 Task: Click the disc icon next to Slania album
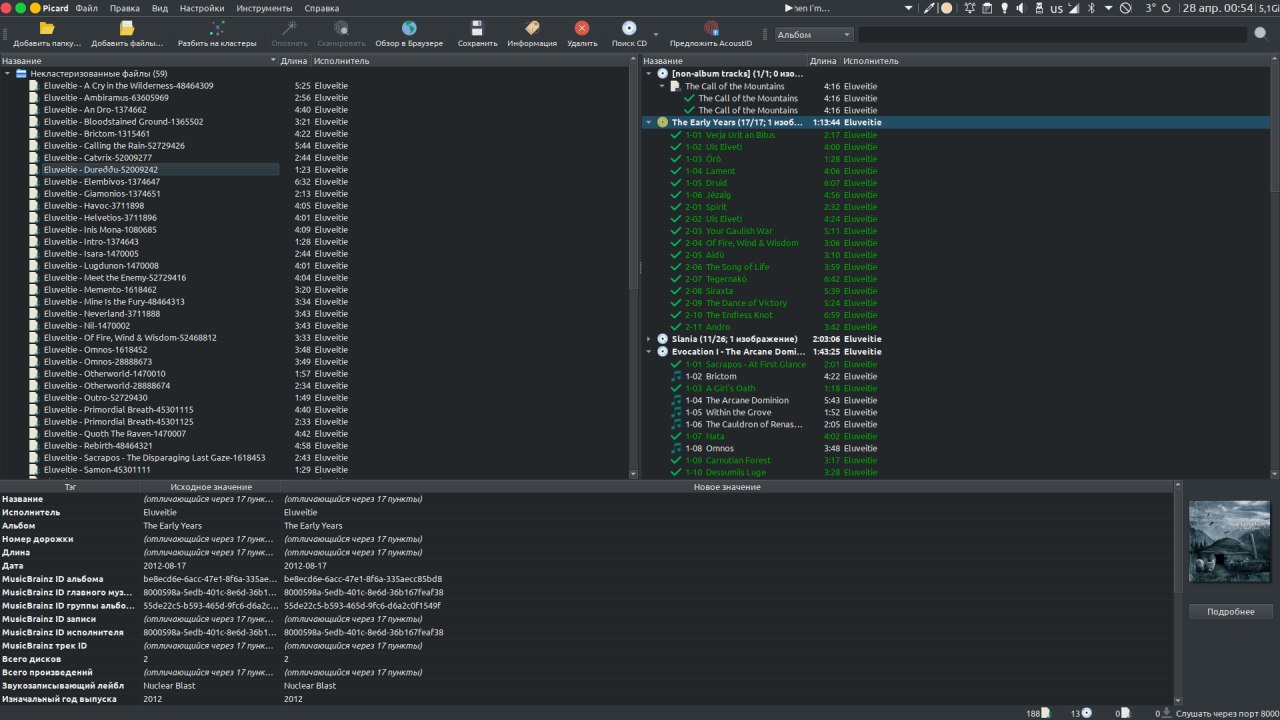pyautogui.click(x=662, y=339)
